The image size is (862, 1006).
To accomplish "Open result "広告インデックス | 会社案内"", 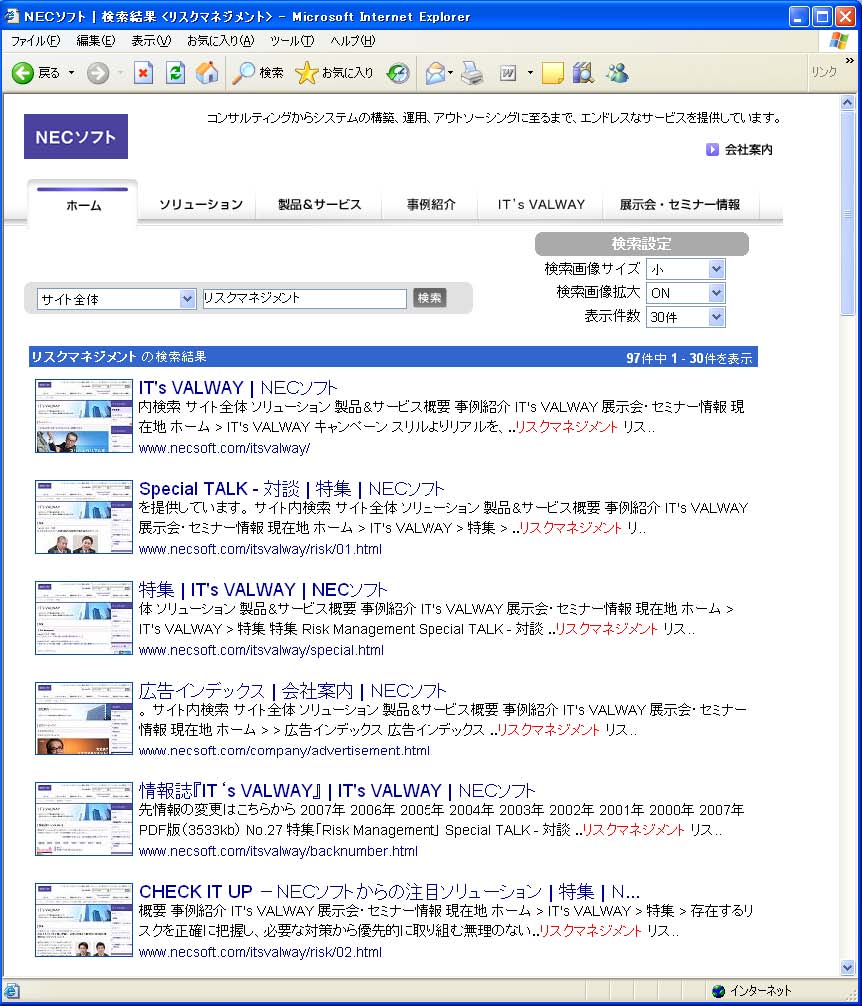I will (292, 691).
